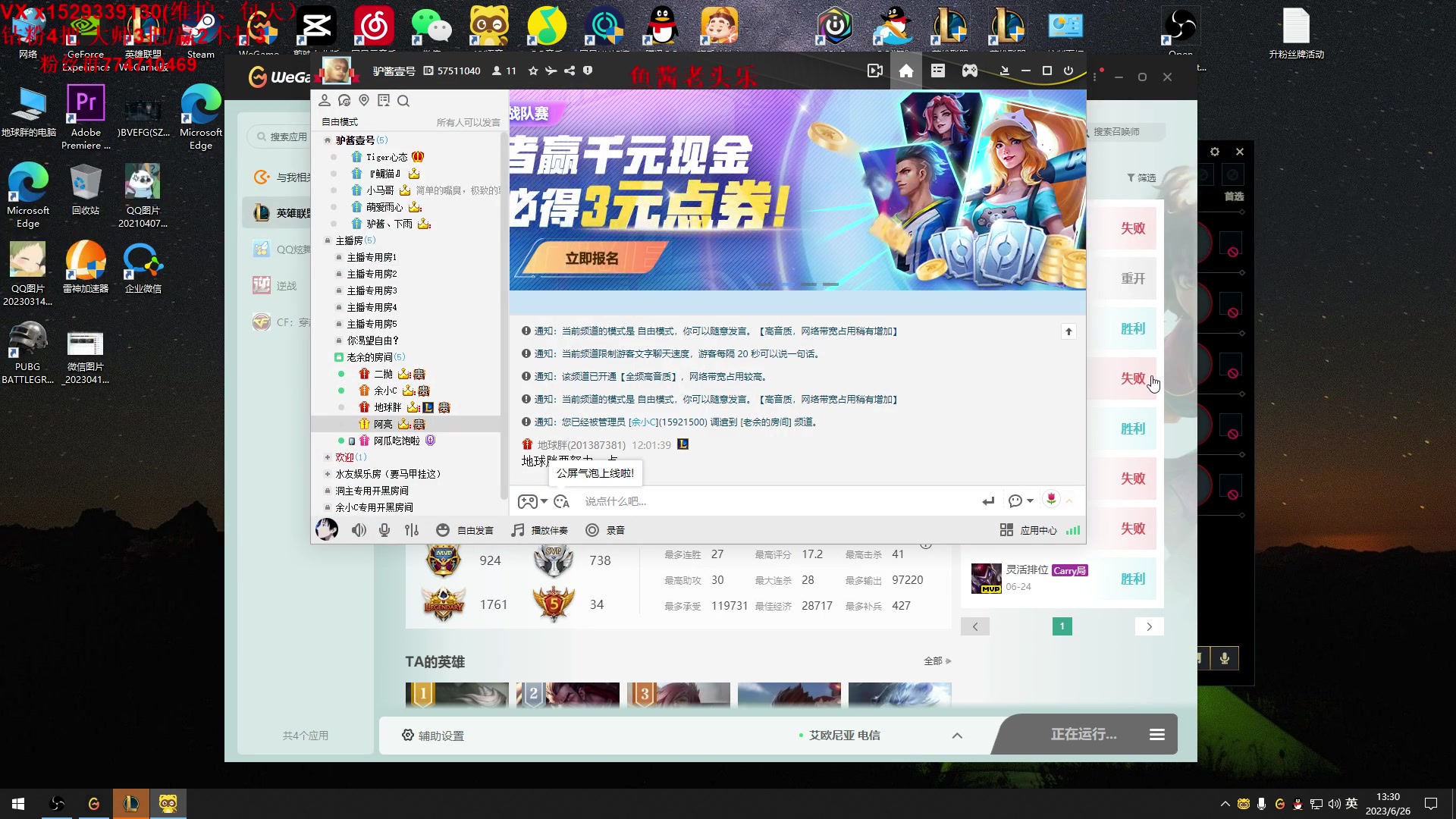Expand 水友娱乐房 channel group
The height and width of the screenshot is (819, 1456).
tap(328, 474)
